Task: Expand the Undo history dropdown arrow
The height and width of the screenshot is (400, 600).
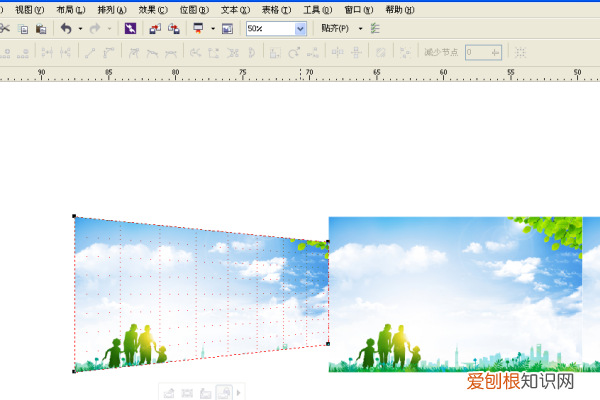Action: (x=80, y=29)
